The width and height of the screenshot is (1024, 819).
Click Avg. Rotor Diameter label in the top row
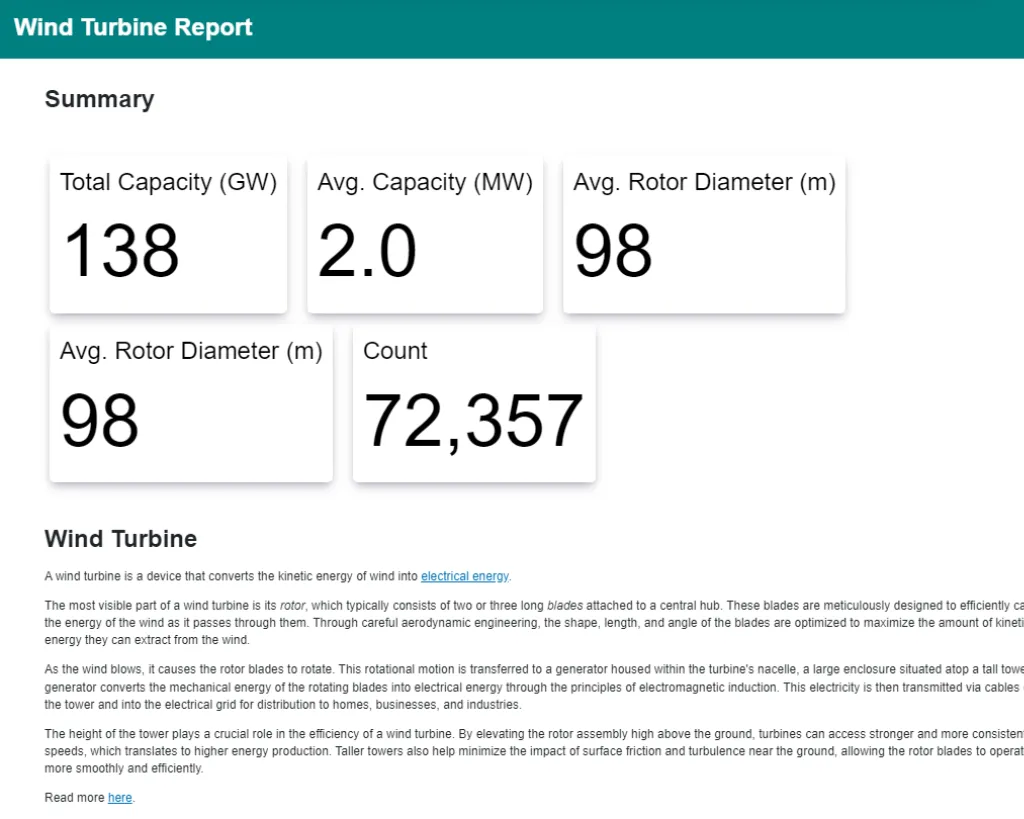pos(704,182)
